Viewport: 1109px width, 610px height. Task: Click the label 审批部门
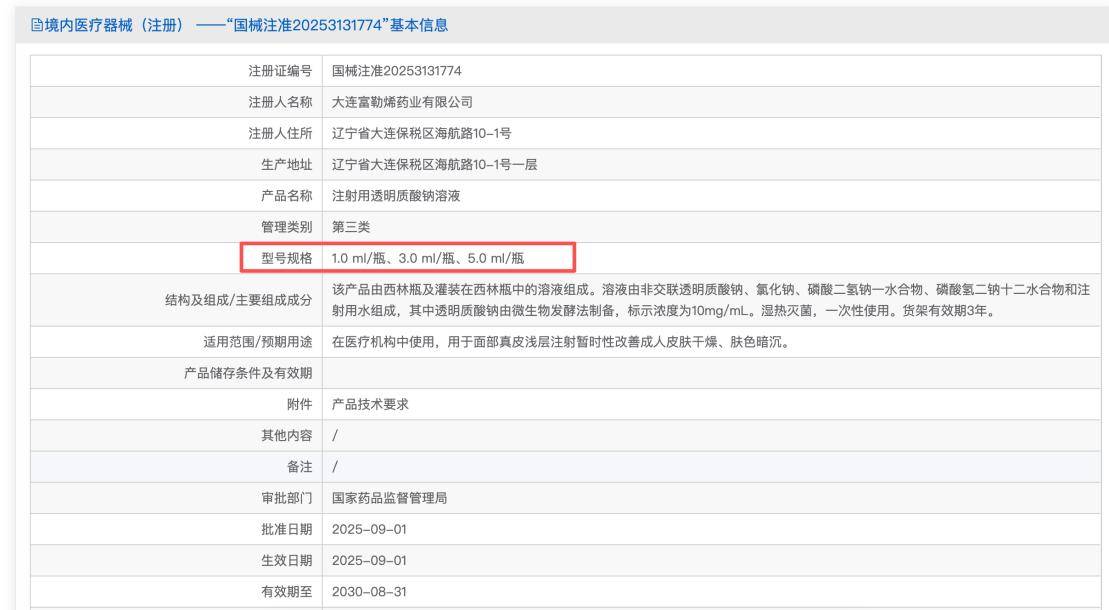point(286,497)
